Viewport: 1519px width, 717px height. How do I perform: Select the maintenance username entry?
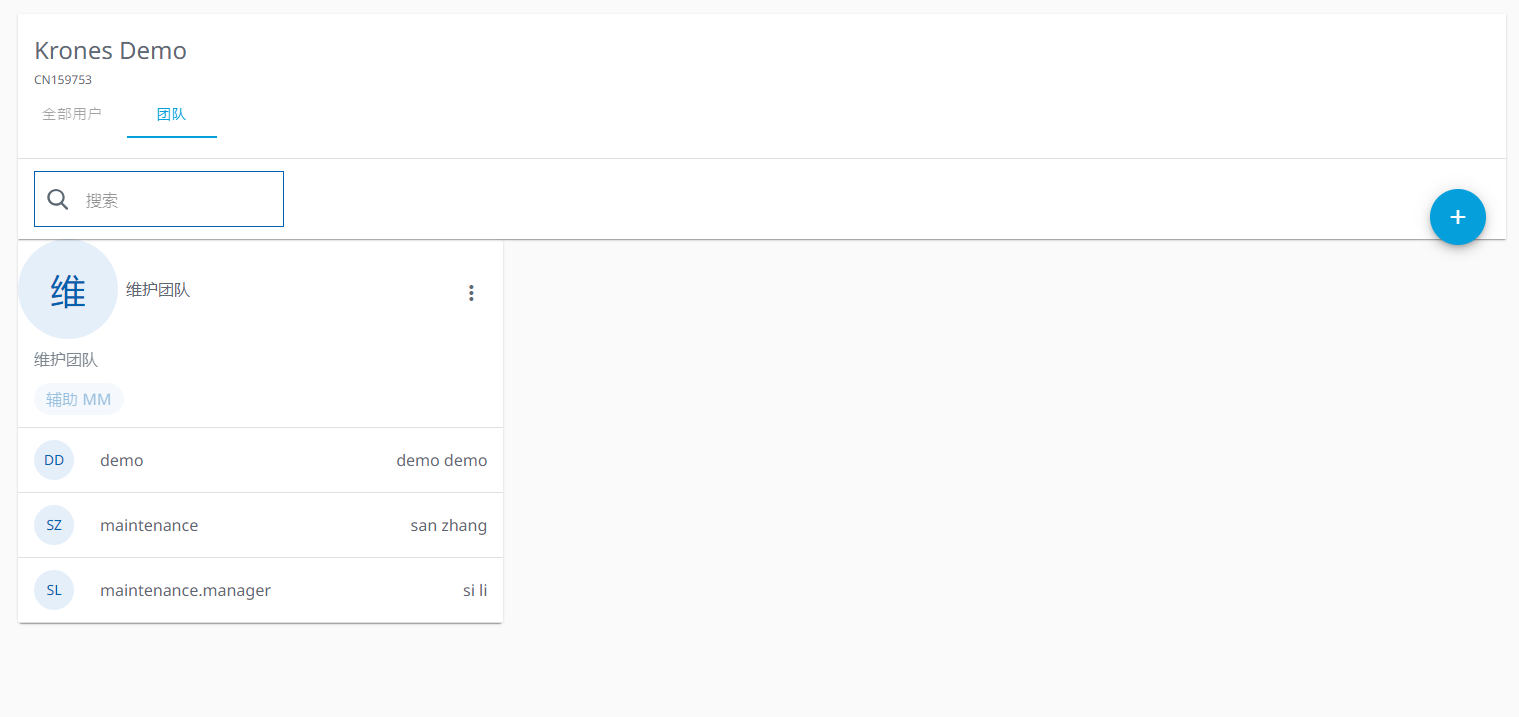(x=149, y=525)
